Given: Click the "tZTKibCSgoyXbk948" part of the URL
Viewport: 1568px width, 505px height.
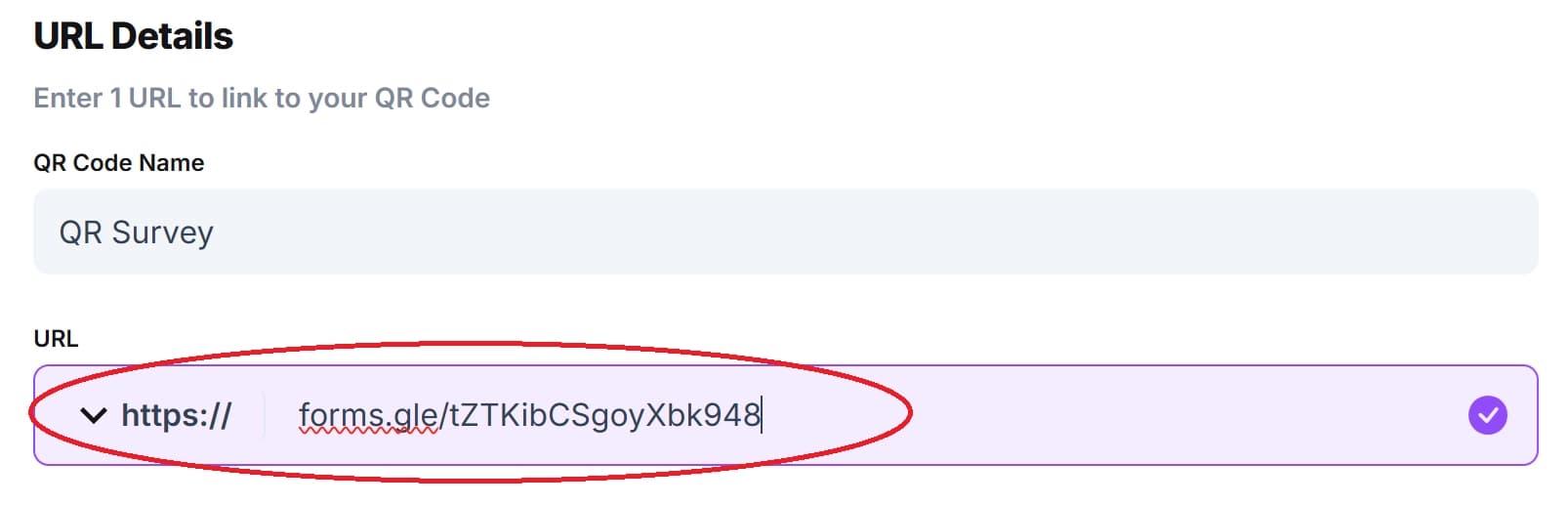Looking at the screenshot, I should 604,415.
